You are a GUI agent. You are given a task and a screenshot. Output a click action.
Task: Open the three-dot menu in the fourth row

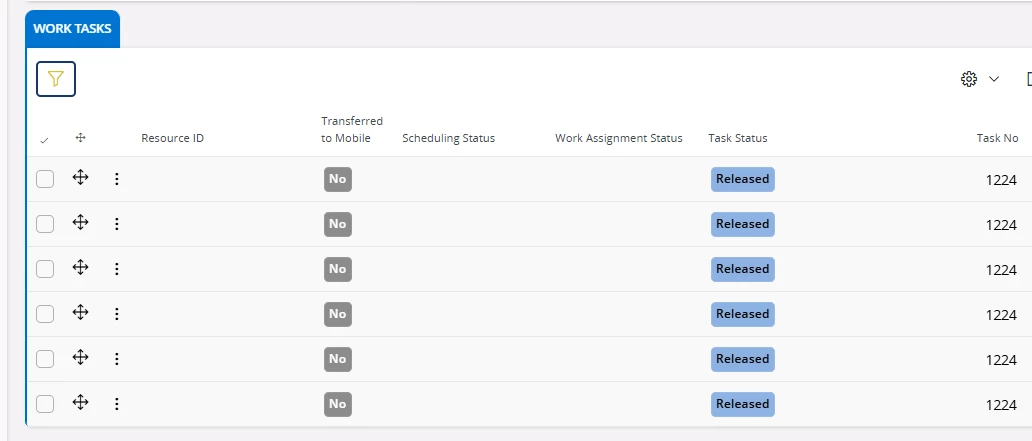pyautogui.click(x=116, y=314)
